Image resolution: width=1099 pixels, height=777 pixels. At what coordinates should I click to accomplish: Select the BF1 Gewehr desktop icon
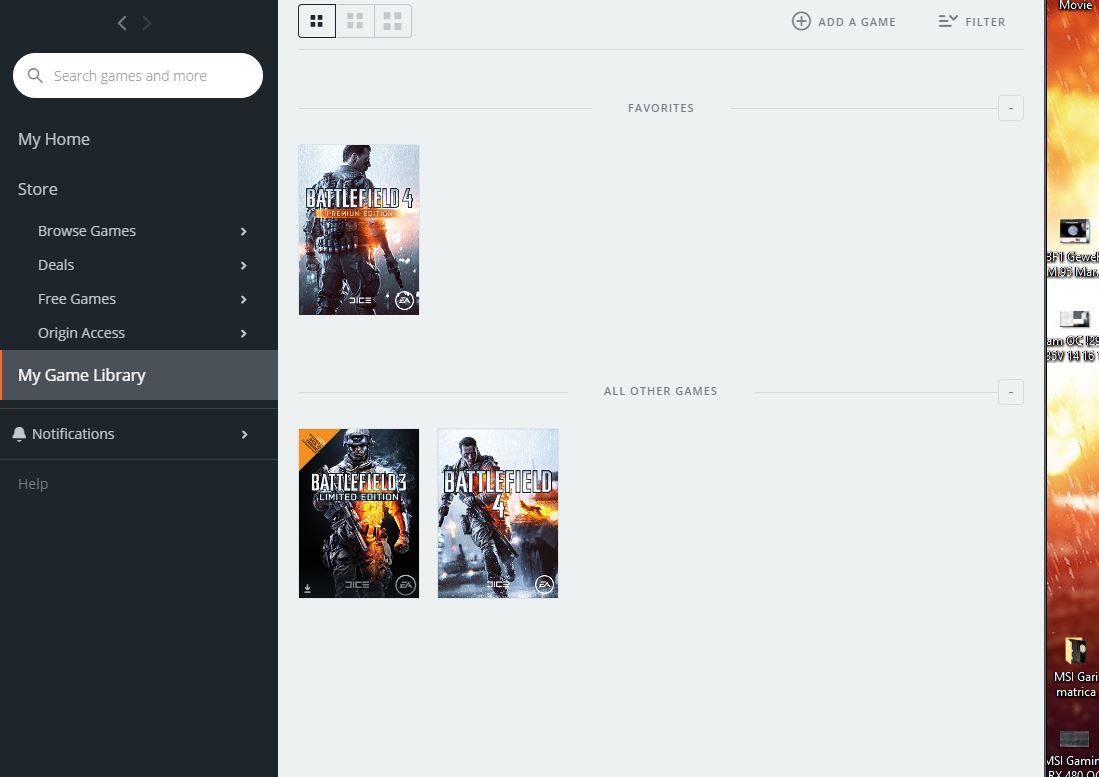[x=1072, y=247]
